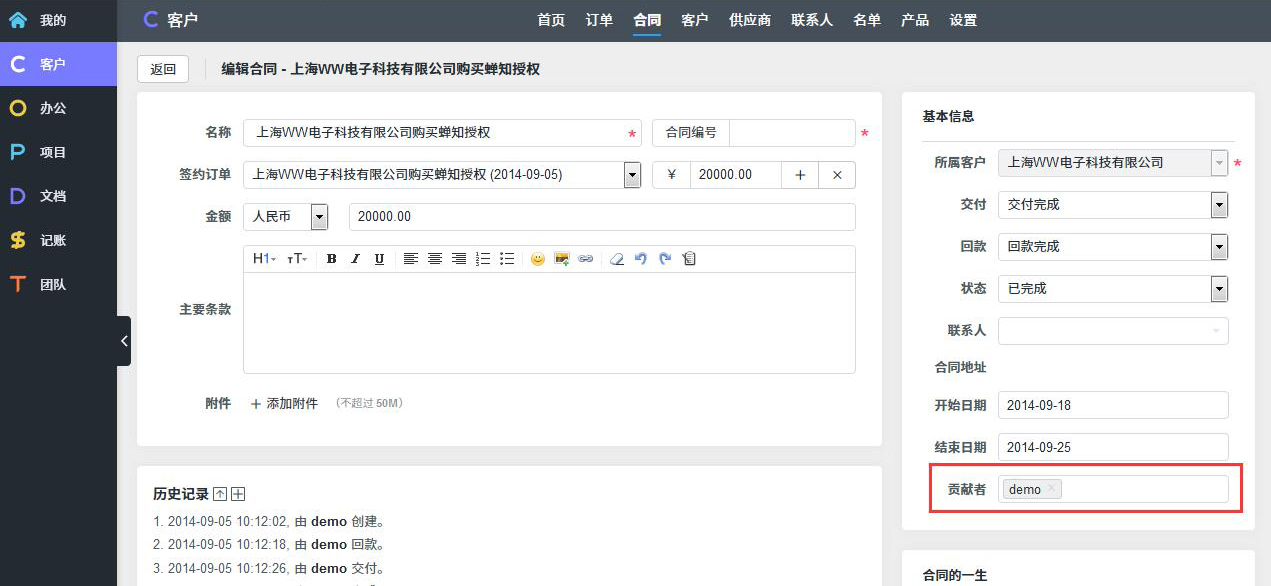1271x586 pixels.
Task: Reverse history order with the arrow icon
Action: [221, 494]
